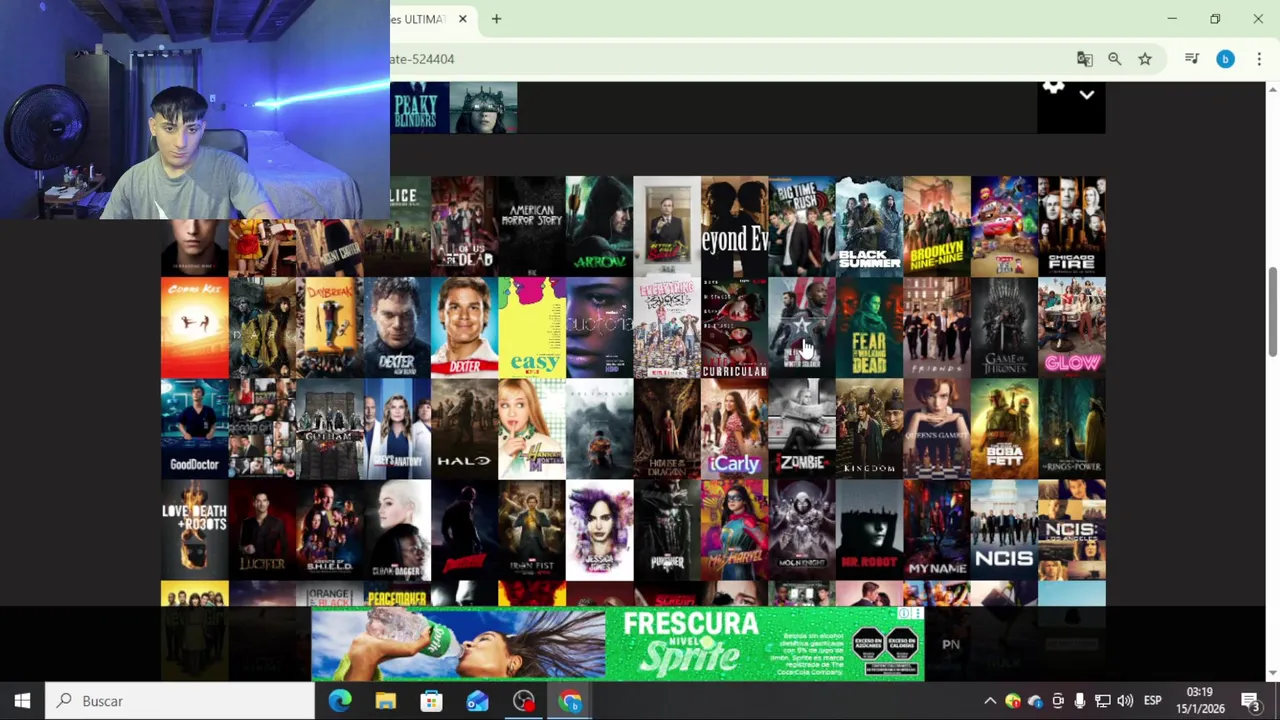Image resolution: width=1280 pixels, height=720 pixels.
Task: Click the ad info icon on Sprite banner
Action: pyautogui.click(x=904, y=614)
